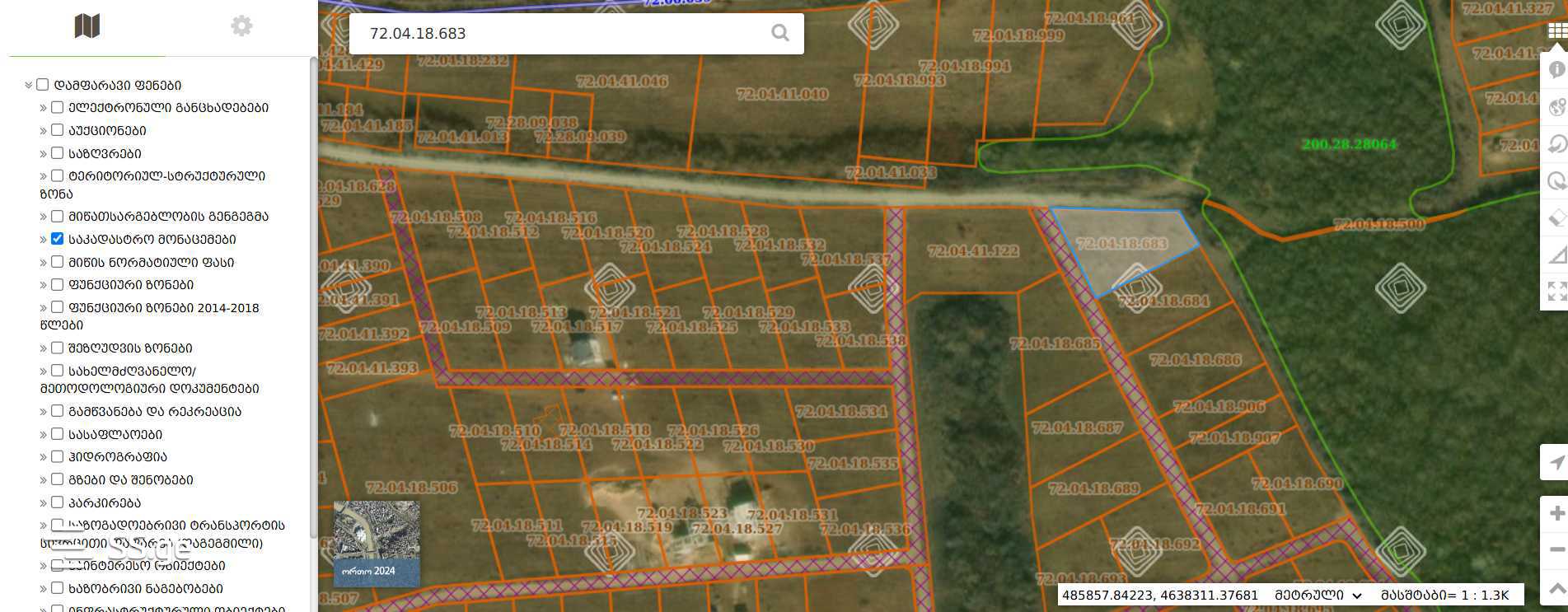Open the grid menu icon
Screen dimensions: 1568x612
coord(1556,30)
